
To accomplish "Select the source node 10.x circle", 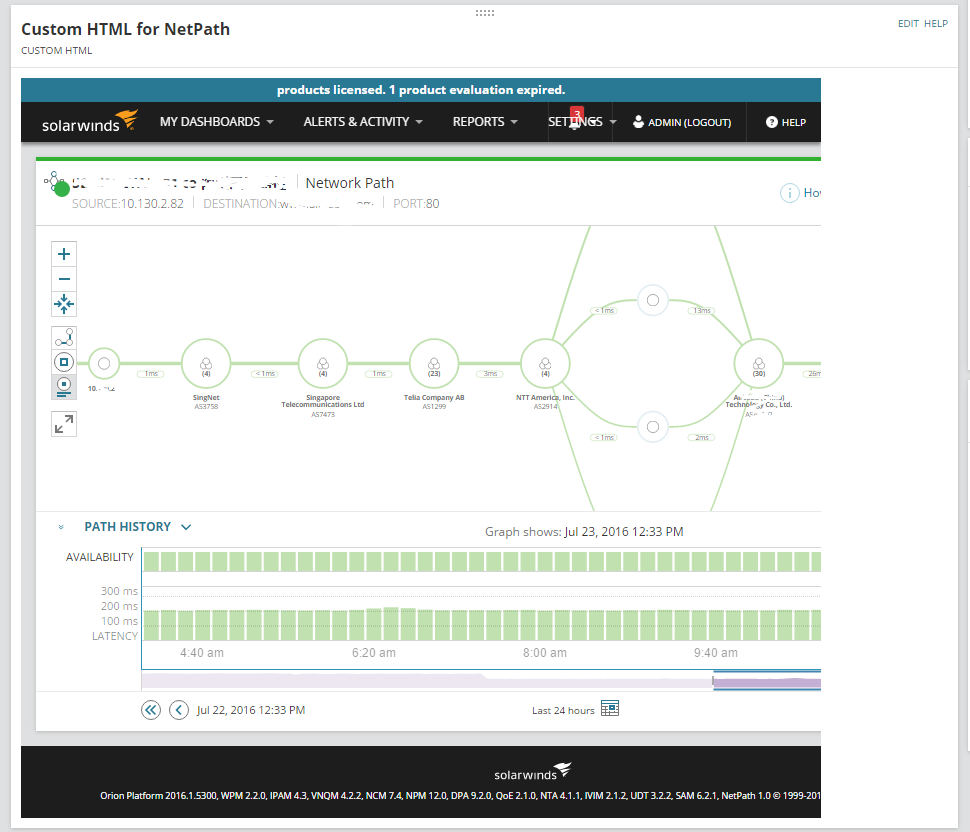I will 104,364.
